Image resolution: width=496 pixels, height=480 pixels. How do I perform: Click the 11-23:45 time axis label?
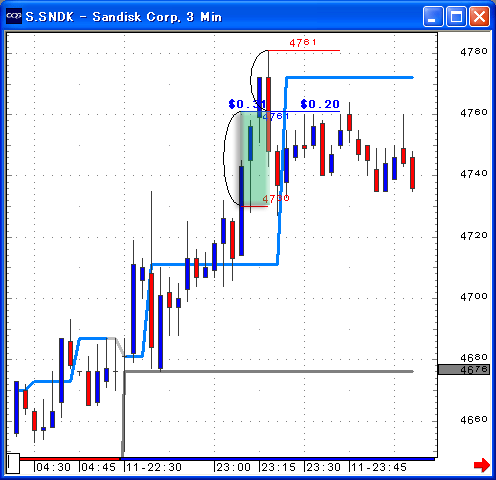[x=379, y=467]
